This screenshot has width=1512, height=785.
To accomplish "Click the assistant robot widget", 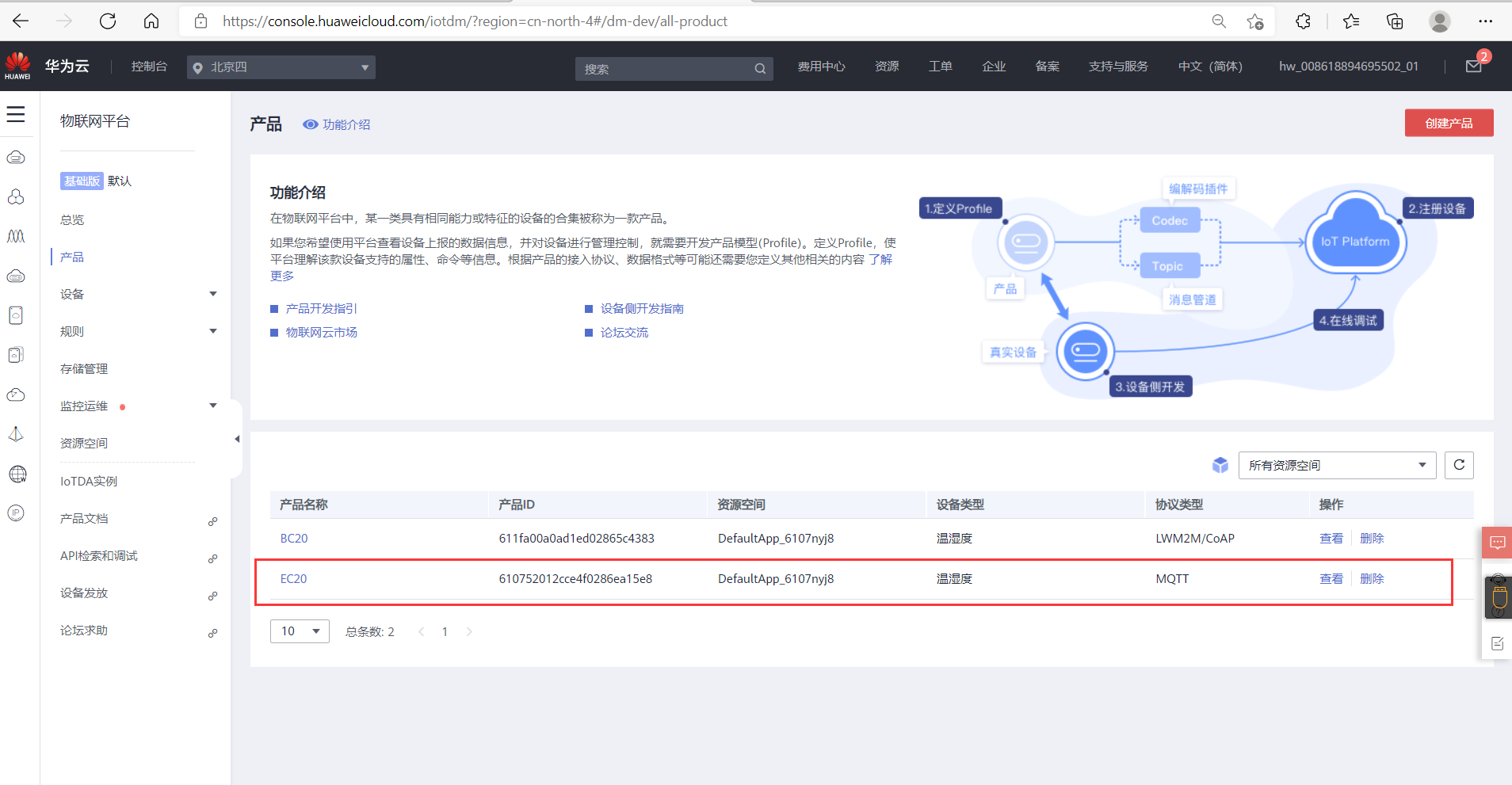I will (x=1498, y=596).
